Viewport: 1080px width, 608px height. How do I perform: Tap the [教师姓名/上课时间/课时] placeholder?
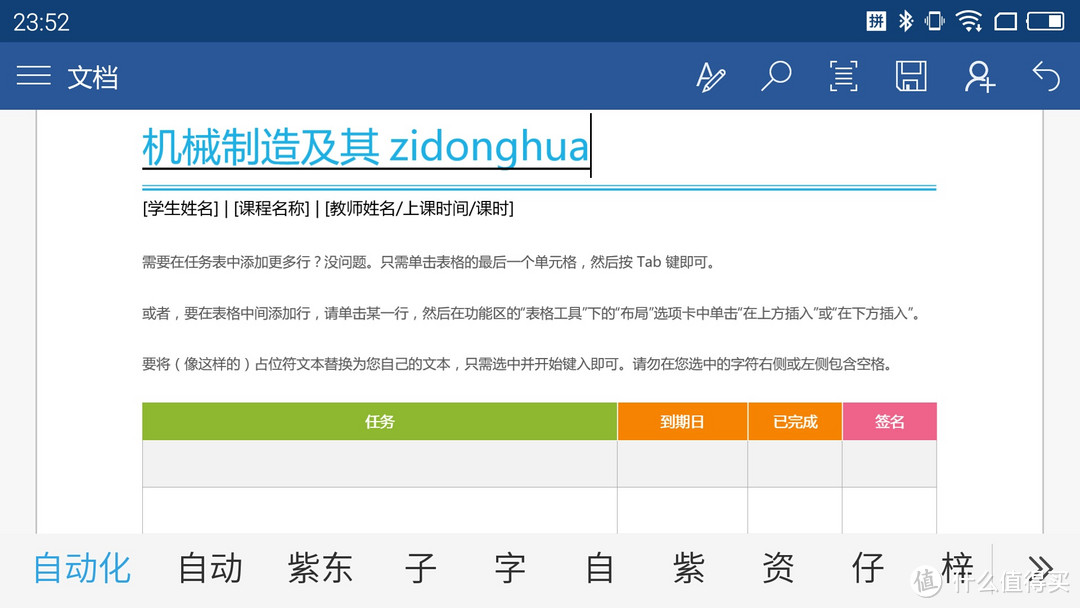(419, 208)
